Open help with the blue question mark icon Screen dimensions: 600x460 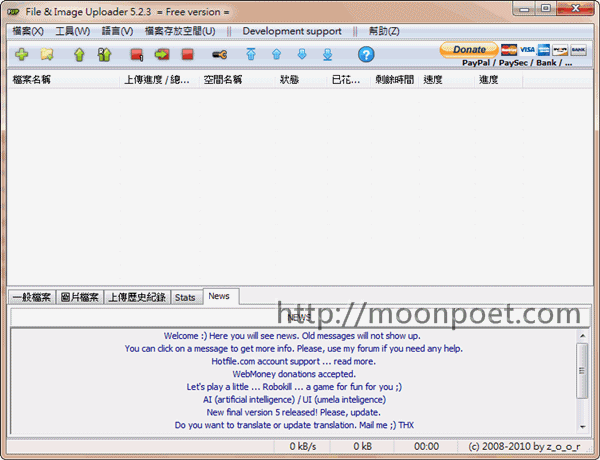(x=366, y=54)
